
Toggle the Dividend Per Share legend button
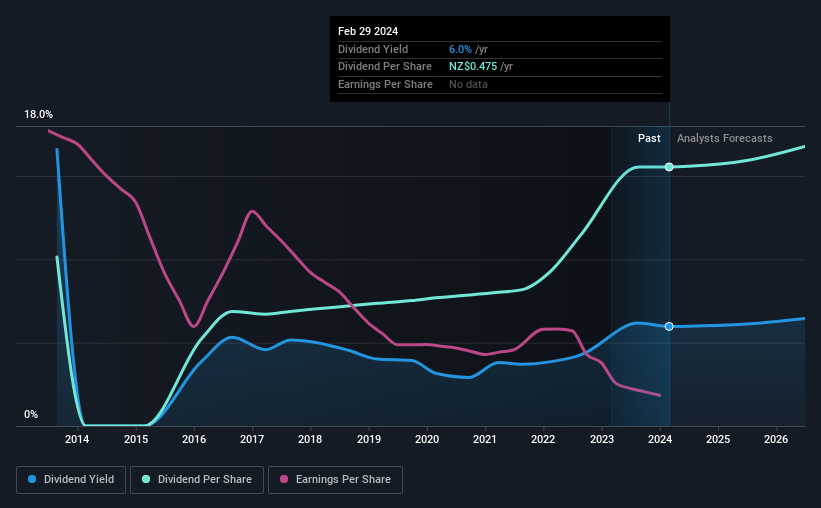pyautogui.click(x=196, y=479)
